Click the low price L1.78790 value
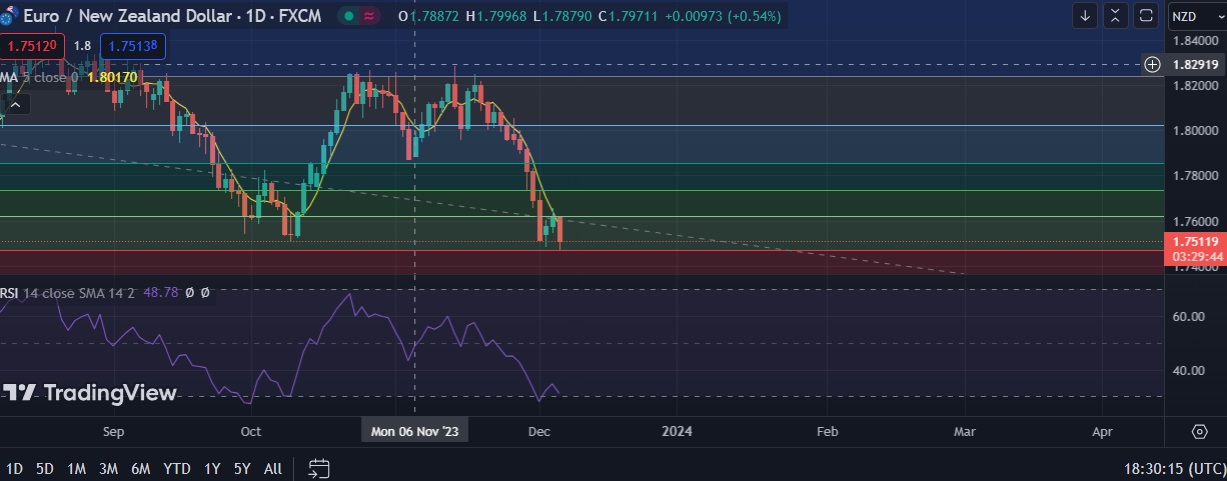Screen dimensions: 1227x481 tap(563, 16)
